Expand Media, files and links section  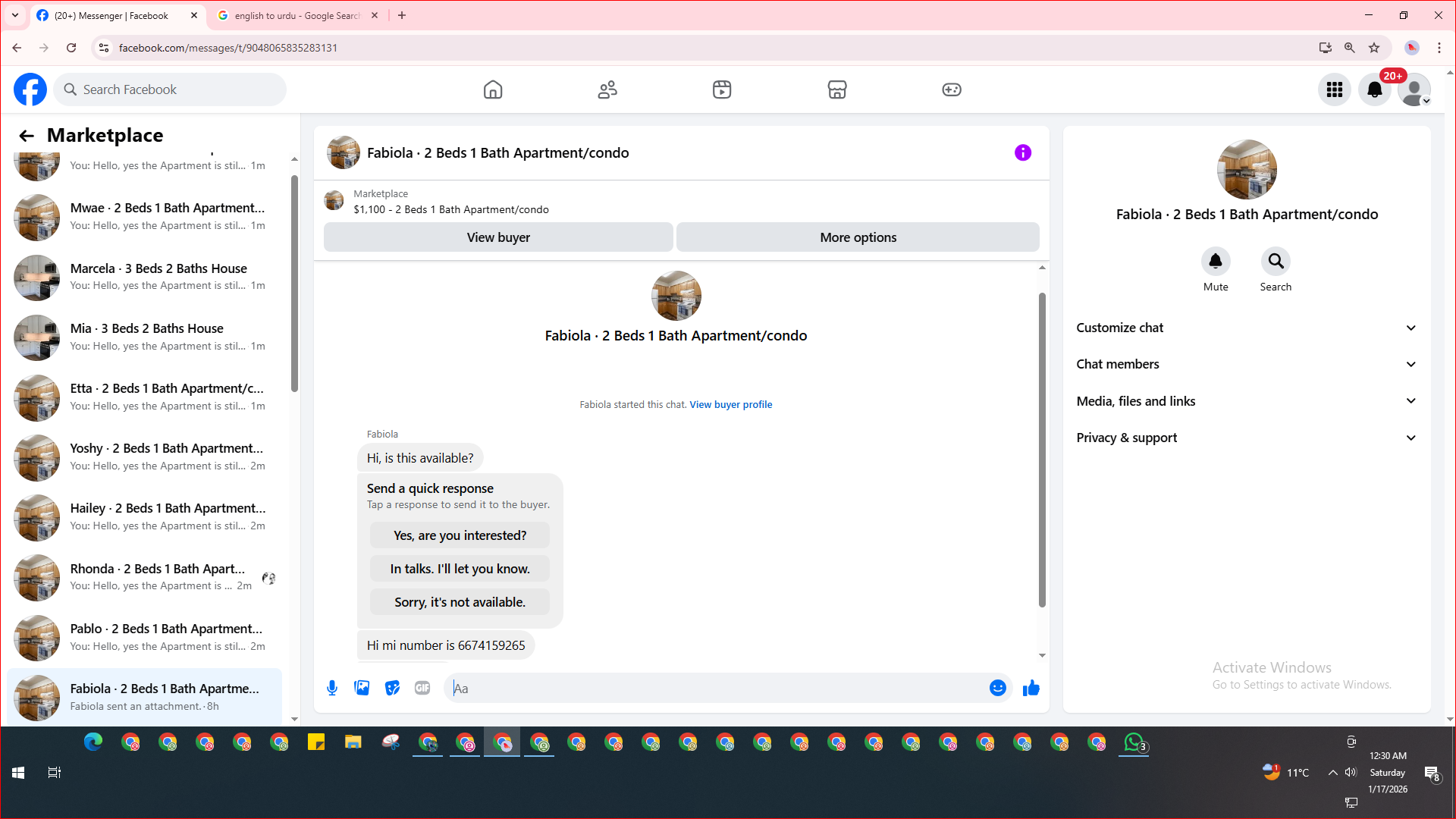coord(1247,401)
